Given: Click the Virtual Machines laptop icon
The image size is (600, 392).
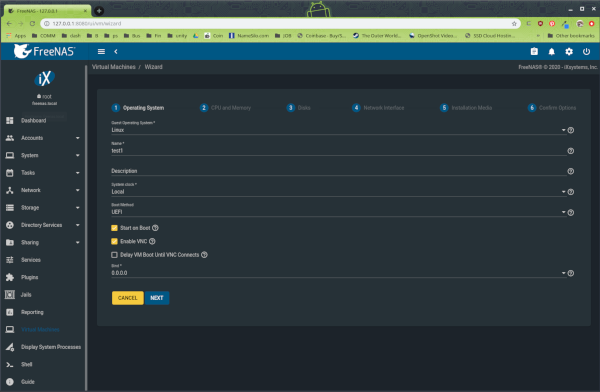Looking at the screenshot, I should tap(10, 330).
